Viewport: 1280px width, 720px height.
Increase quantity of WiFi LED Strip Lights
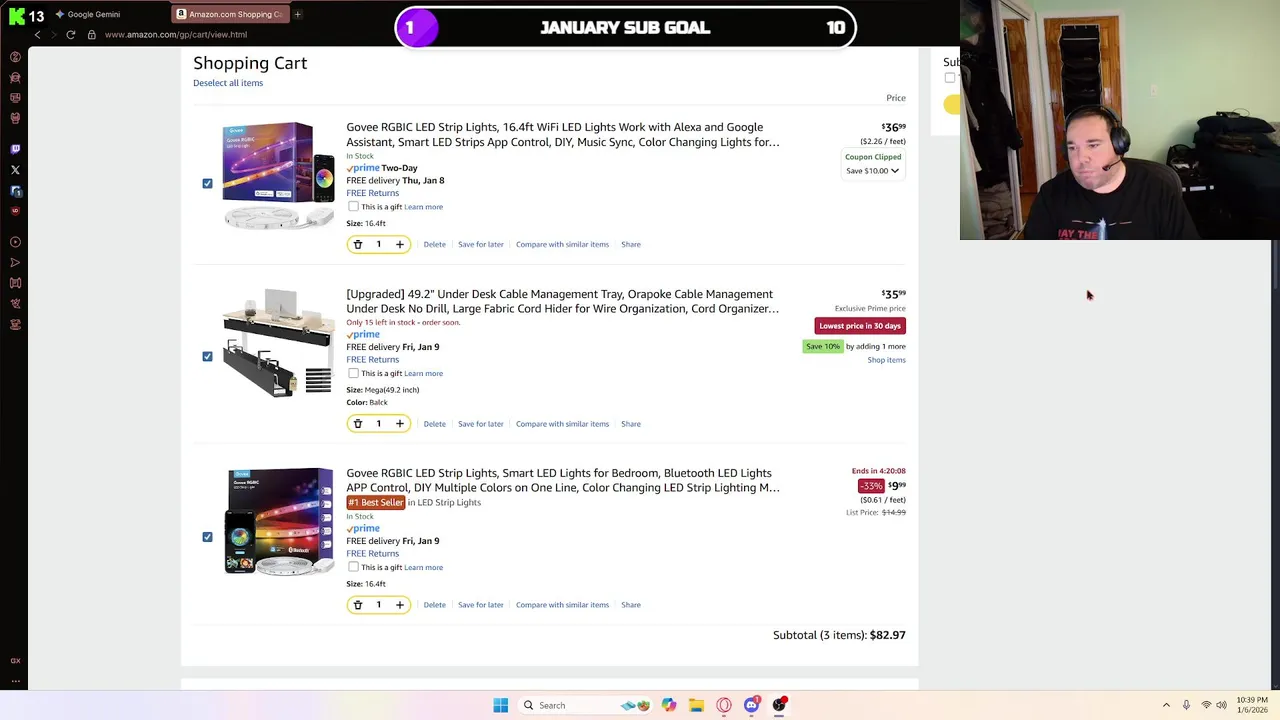pyautogui.click(x=400, y=244)
